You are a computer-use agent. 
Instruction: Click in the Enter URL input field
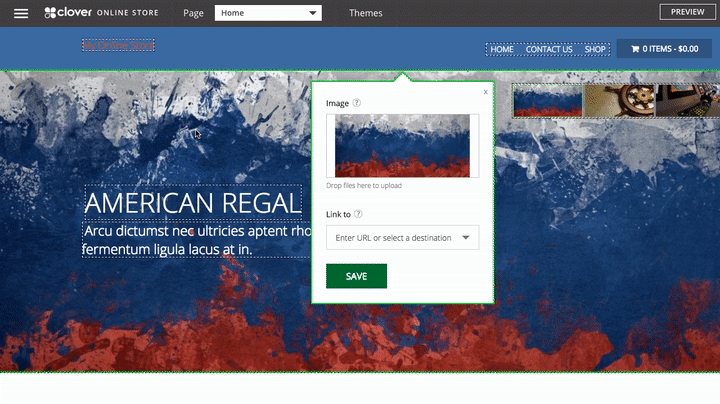pyautogui.click(x=392, y=238)
